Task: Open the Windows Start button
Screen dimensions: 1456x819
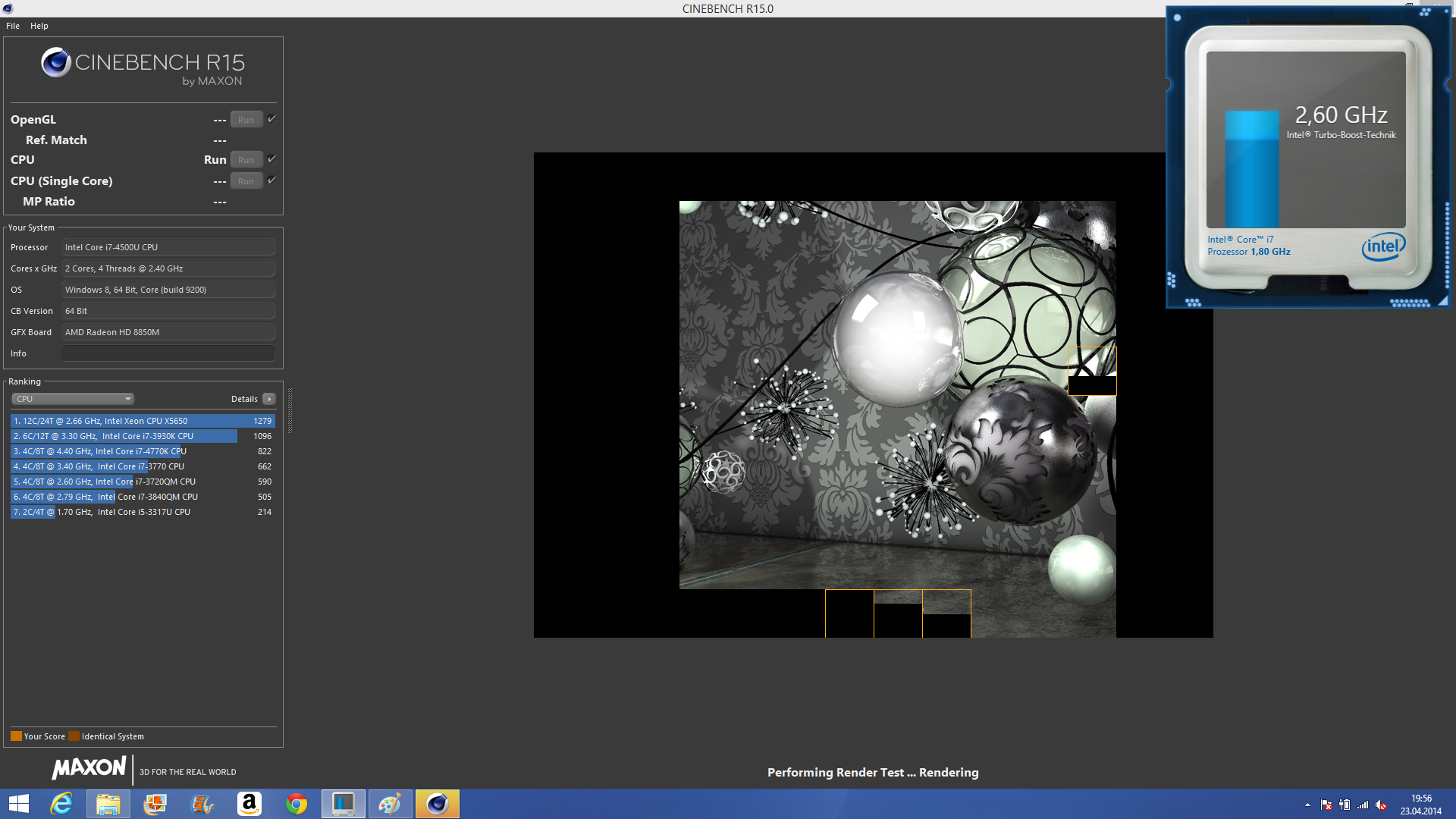Action: 18,804
